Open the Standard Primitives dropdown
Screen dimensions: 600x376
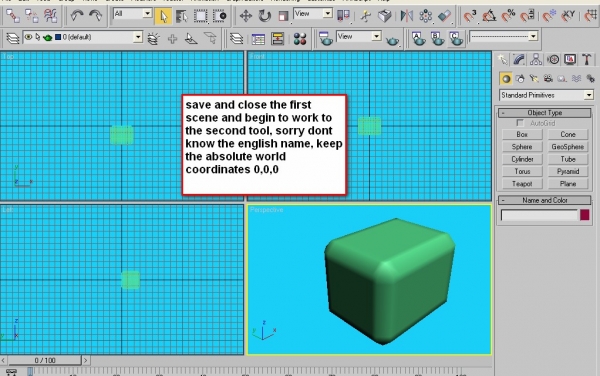coord(546,95)
